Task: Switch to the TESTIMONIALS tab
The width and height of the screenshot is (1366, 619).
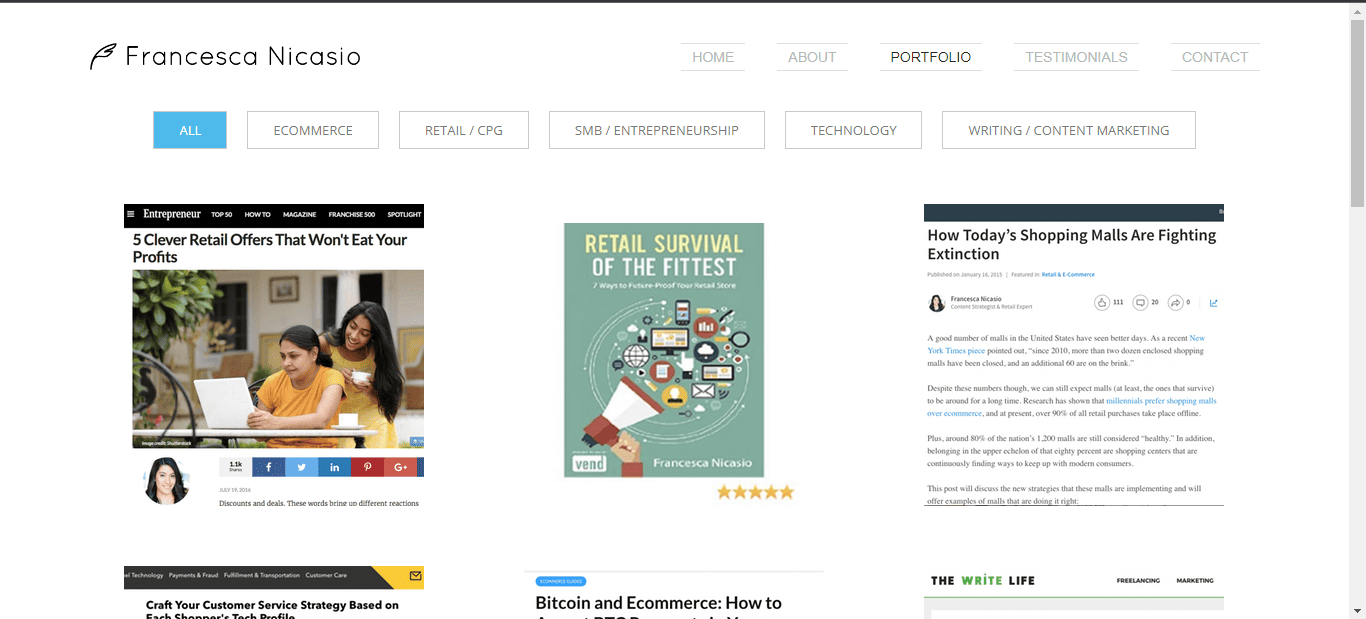Action: pos(1076,57)
